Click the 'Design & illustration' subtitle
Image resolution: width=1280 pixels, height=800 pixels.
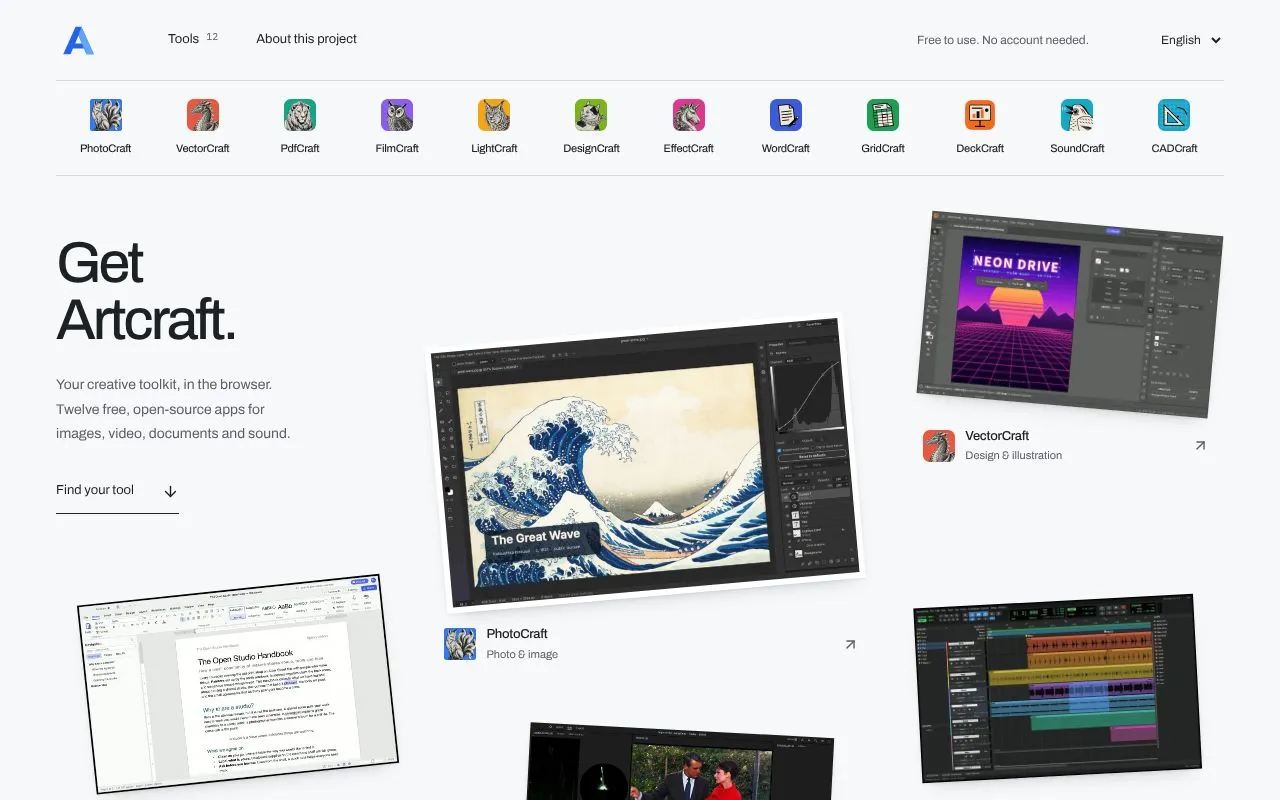[1014, 456]
